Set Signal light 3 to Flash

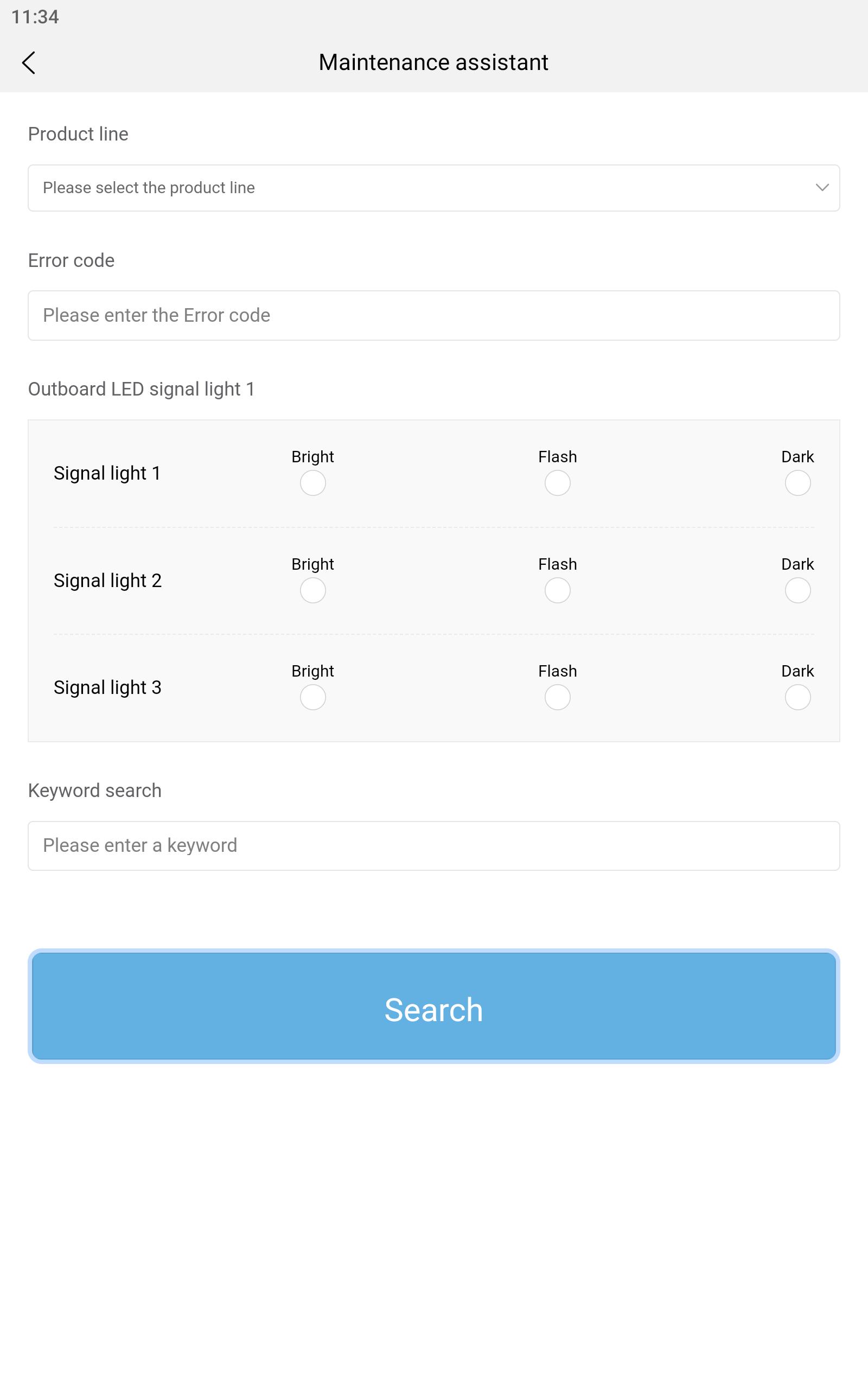tap(558, 697)
